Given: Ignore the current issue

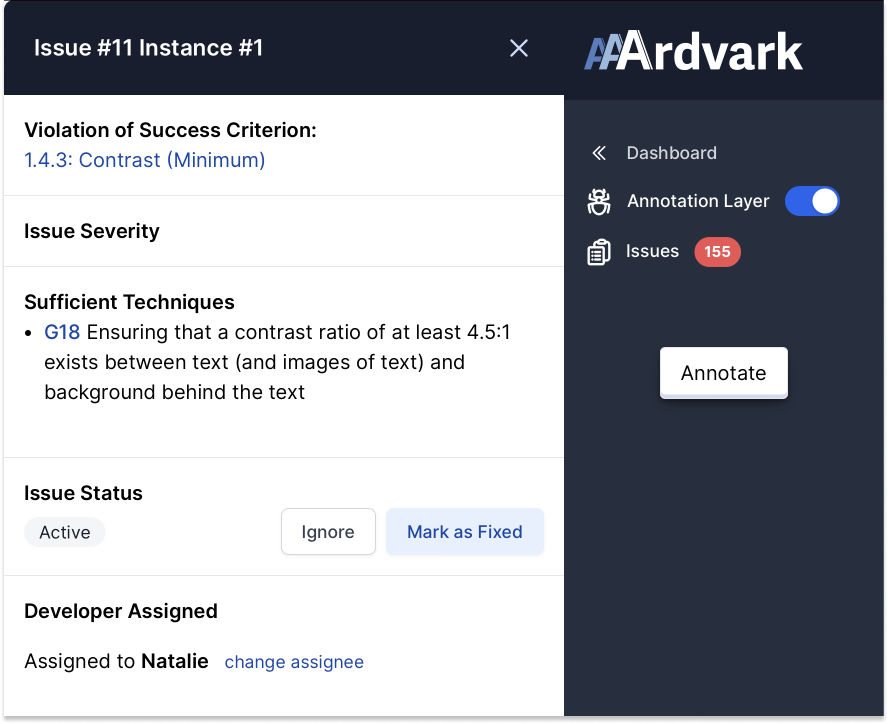Looking at the screenshot, I should click(x=328, y=531).
